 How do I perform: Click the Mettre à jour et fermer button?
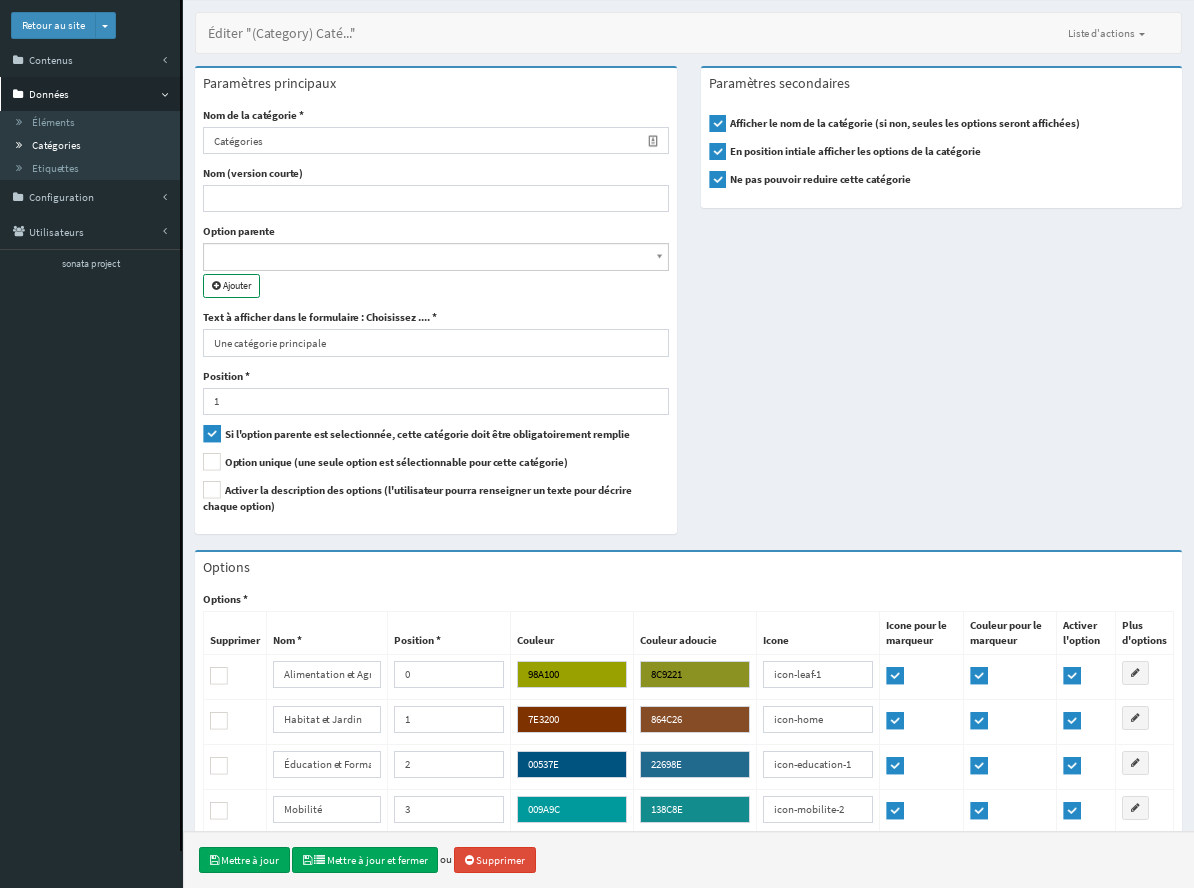coord(365,860)
